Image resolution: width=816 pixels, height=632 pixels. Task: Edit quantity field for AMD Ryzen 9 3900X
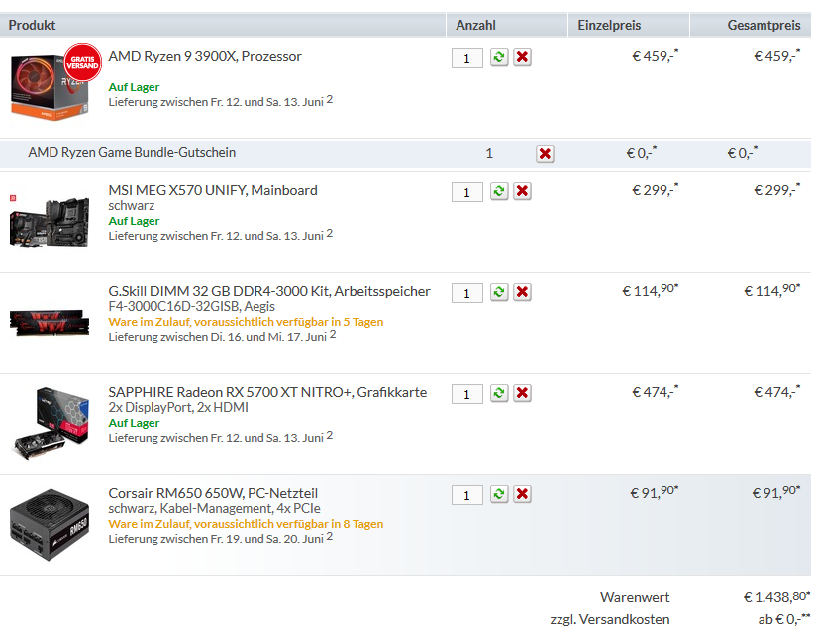tap(467, 58)
